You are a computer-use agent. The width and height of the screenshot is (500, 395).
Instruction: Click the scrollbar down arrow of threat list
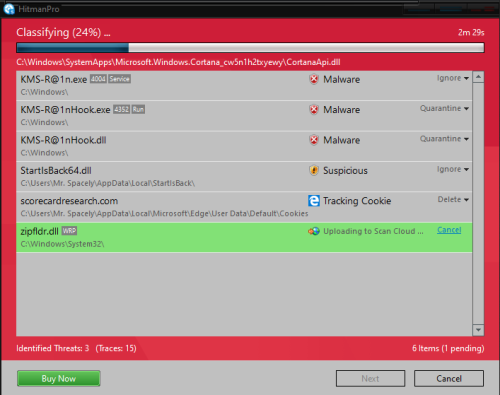click(478, 330)
